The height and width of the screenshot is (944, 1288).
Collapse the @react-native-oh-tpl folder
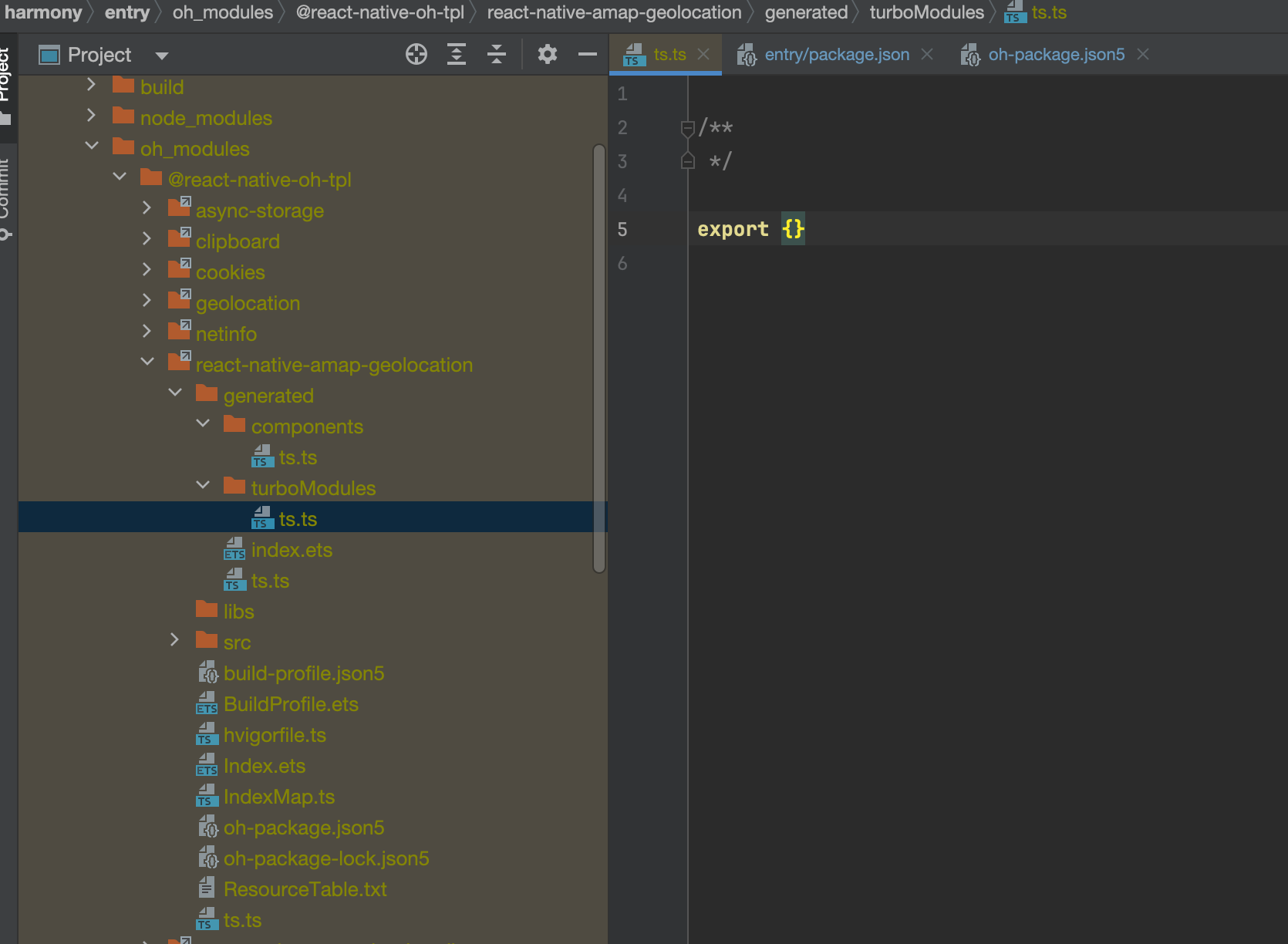(120, 176)
